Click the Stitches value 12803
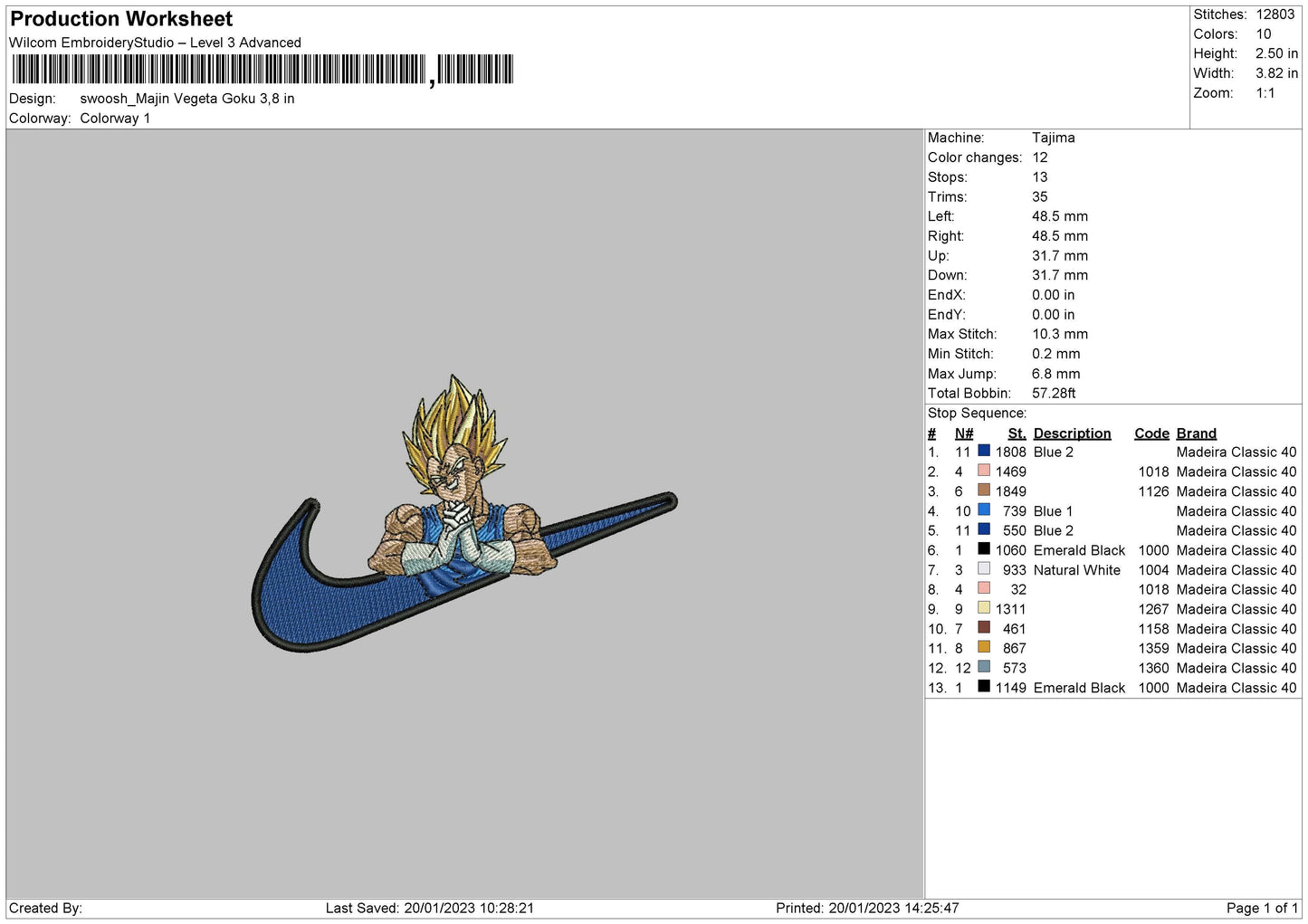This screenshot has height=924, width=1308. coord(1275,14)
